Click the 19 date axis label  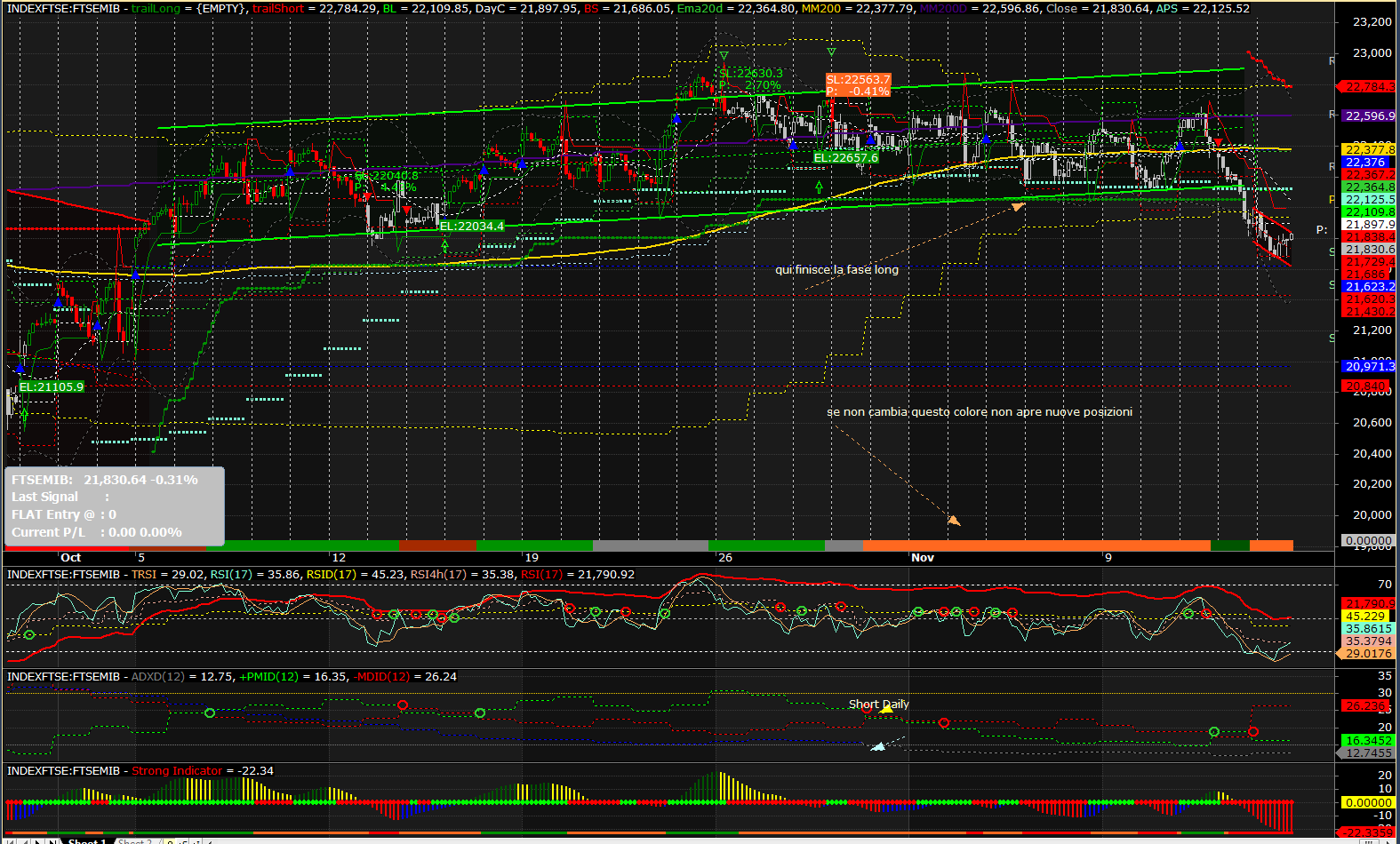[x=532, y=558]
